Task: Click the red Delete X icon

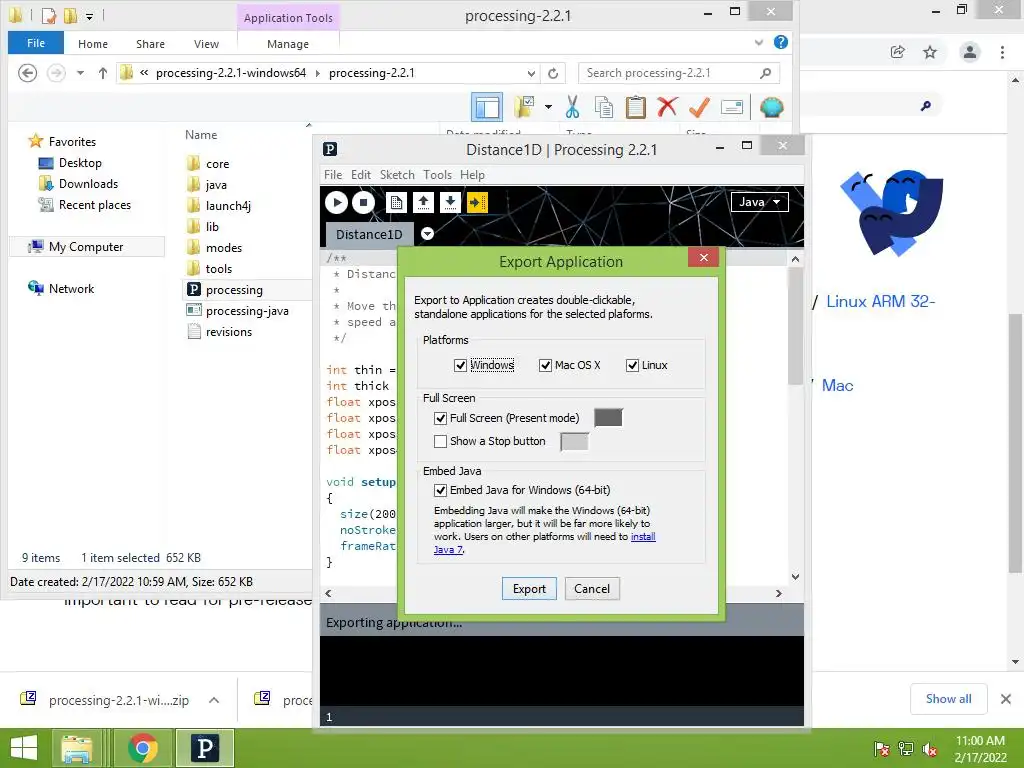Action: (667, 106)
